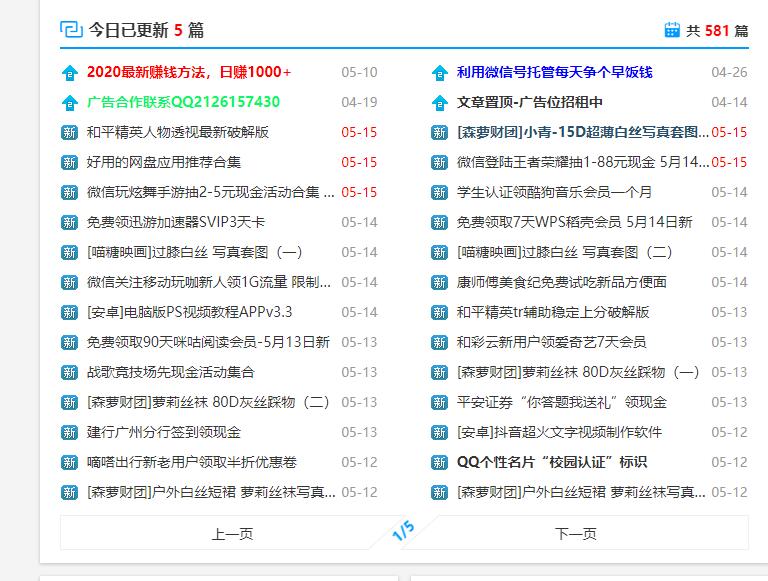Screen dimensions: 768x581
Task: Click date 04-14 beside 文章置顶-广告位招租中
Action: point(729,102)
